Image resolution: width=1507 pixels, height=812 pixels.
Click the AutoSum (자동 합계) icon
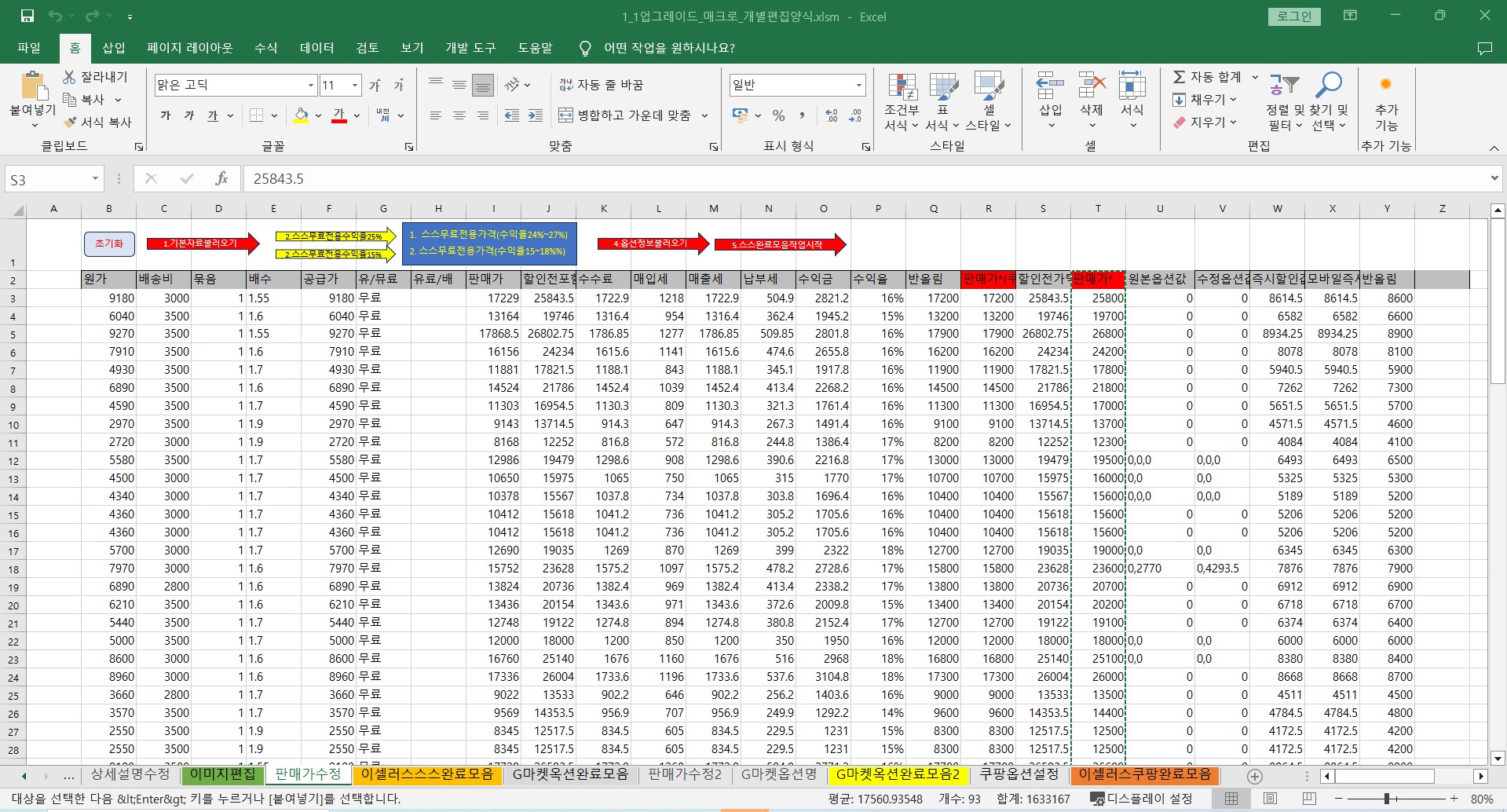tap(1180, 77)
